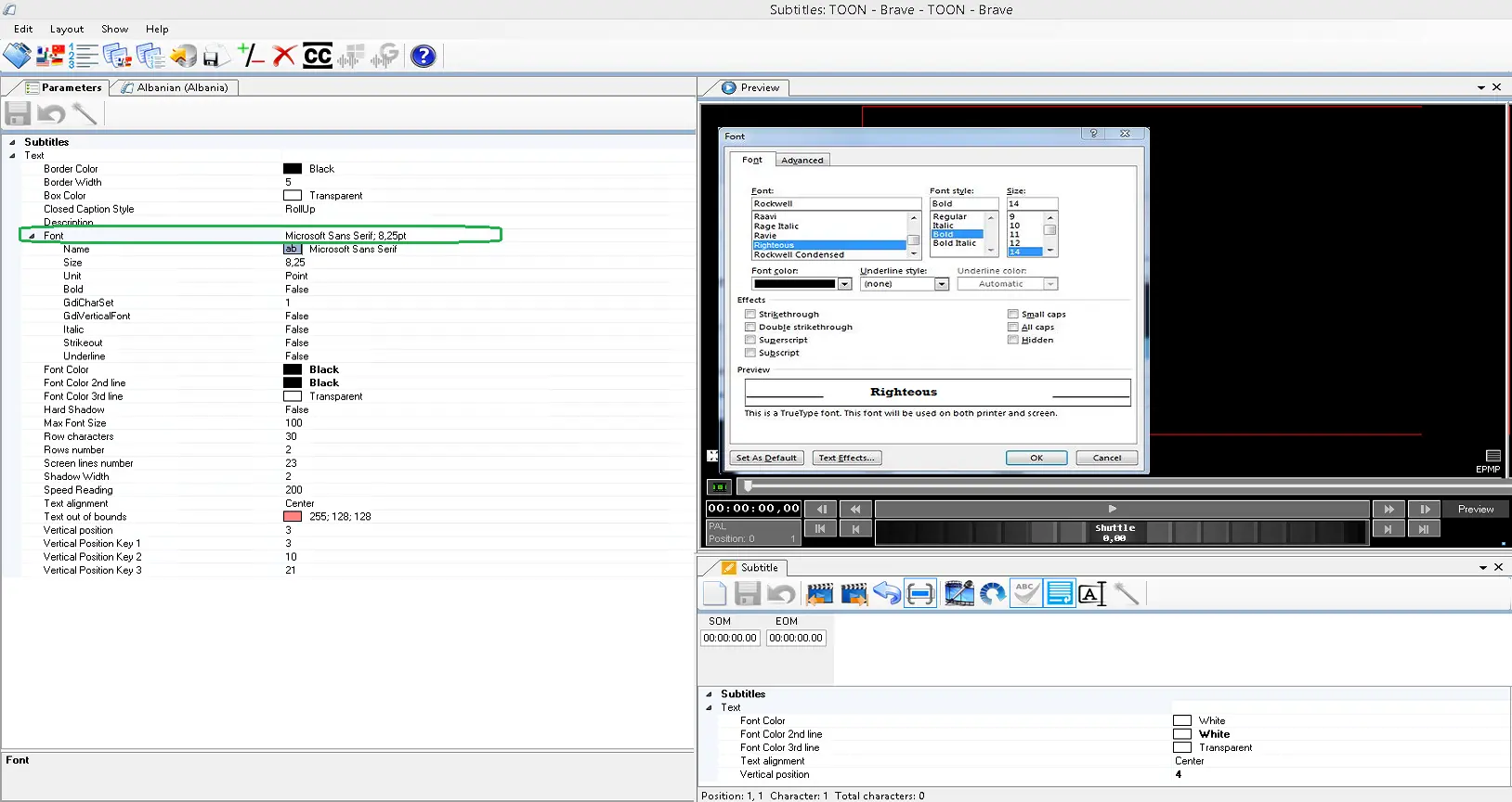
Task: Click the Text Effects button
Action: click(845, 458)
